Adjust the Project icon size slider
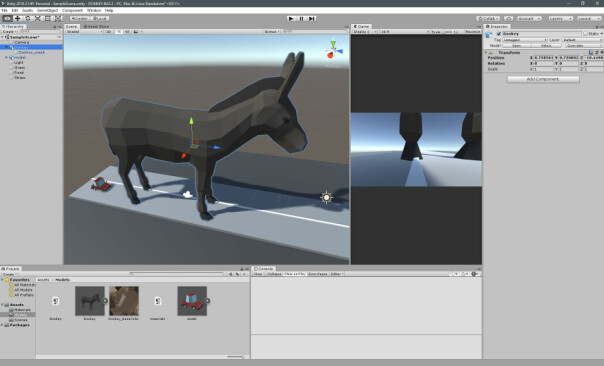Screen dimensions: 604x366 coord(235,357)
